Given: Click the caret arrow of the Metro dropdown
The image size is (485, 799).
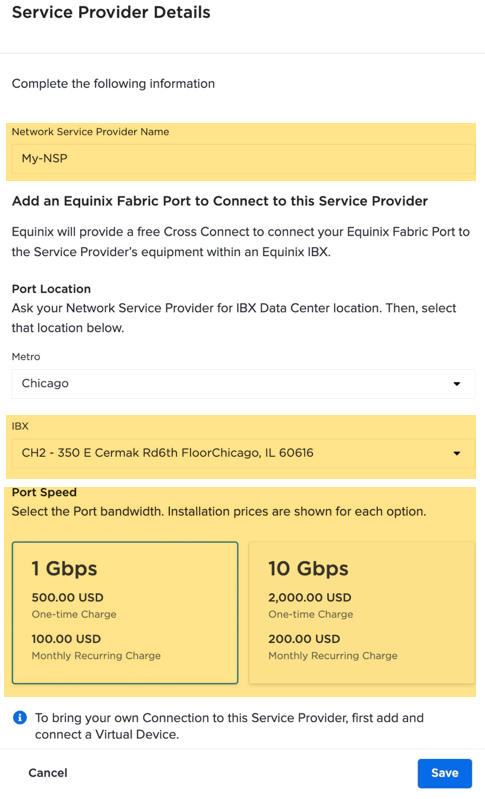Looking at the screenshot, I should pyautogui.click(x=457, y=384).
